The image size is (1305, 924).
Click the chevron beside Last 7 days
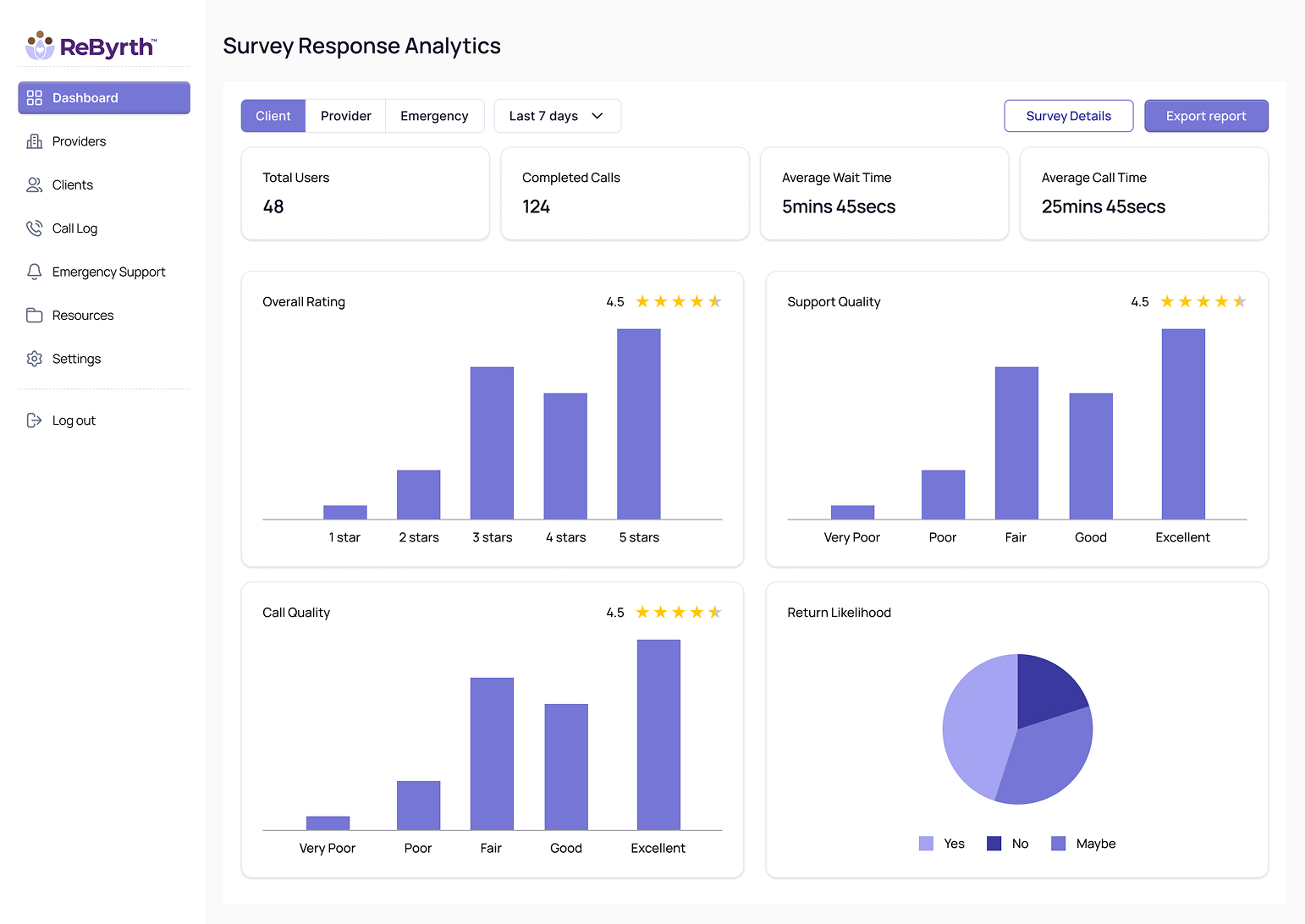coord(597,116)
